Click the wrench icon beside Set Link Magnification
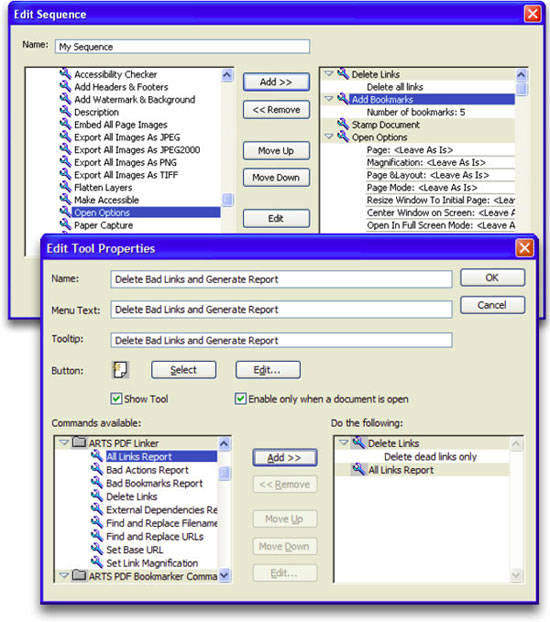The width and height of the screenshot is (550, 622). (97, 562)
